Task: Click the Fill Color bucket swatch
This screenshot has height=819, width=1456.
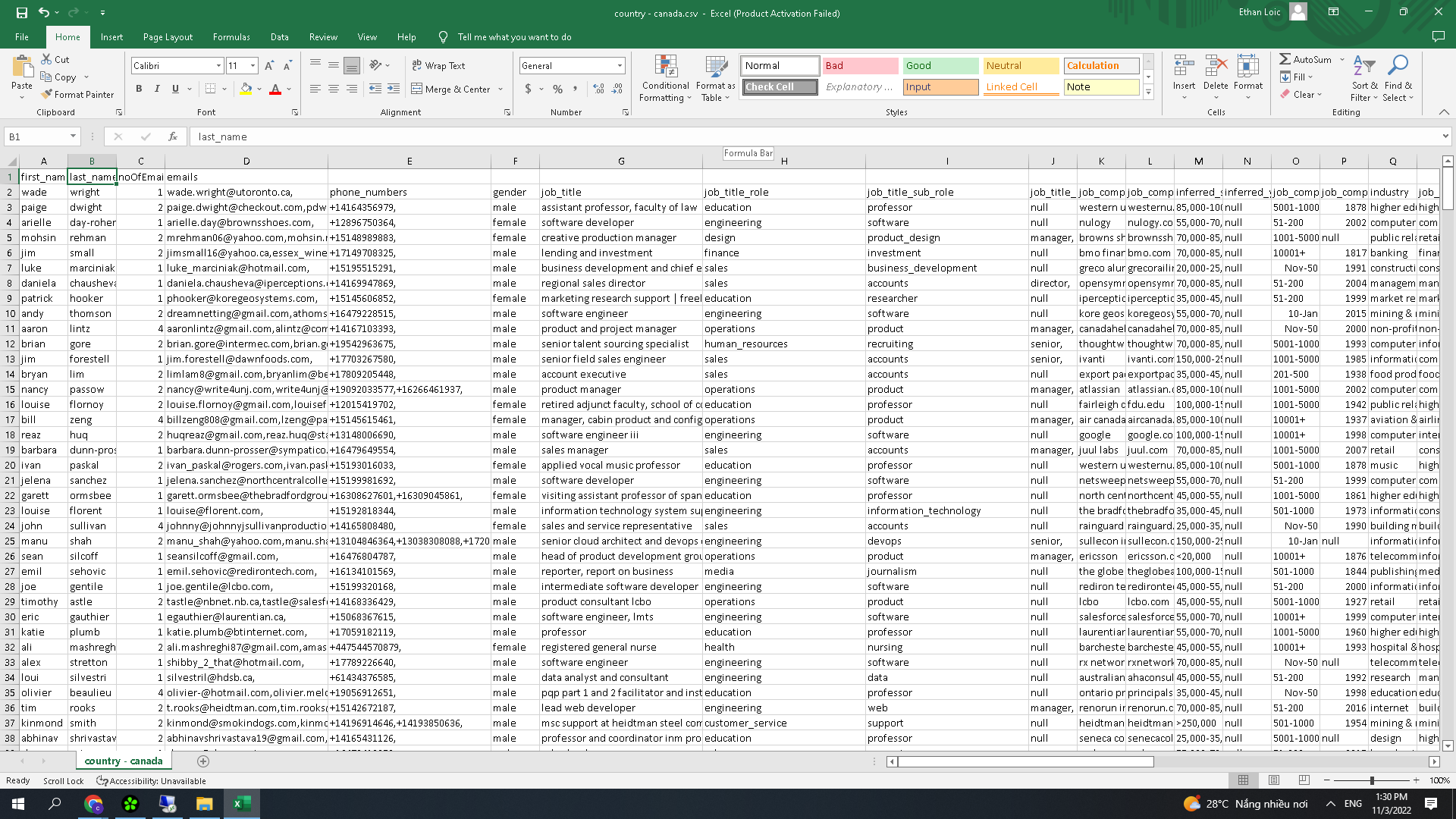Action: click(246, 89)
